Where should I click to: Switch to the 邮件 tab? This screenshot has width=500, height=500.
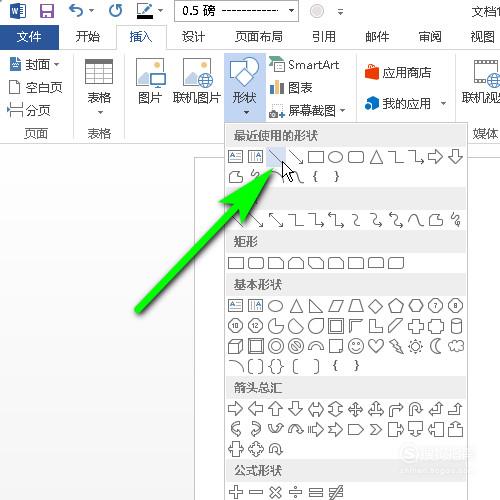coord(377,36)
